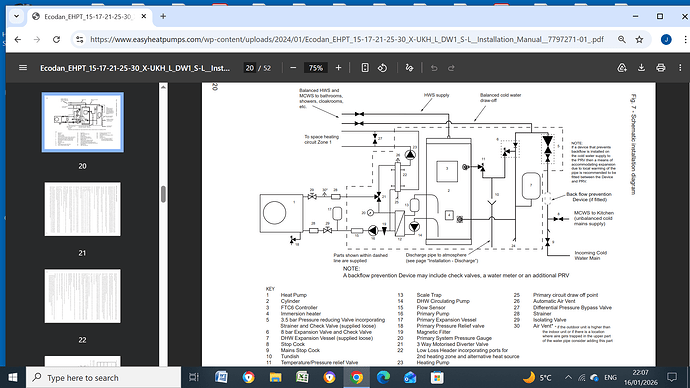Click the thumbnail panel scrollbar handle

[x=163, y=194]
